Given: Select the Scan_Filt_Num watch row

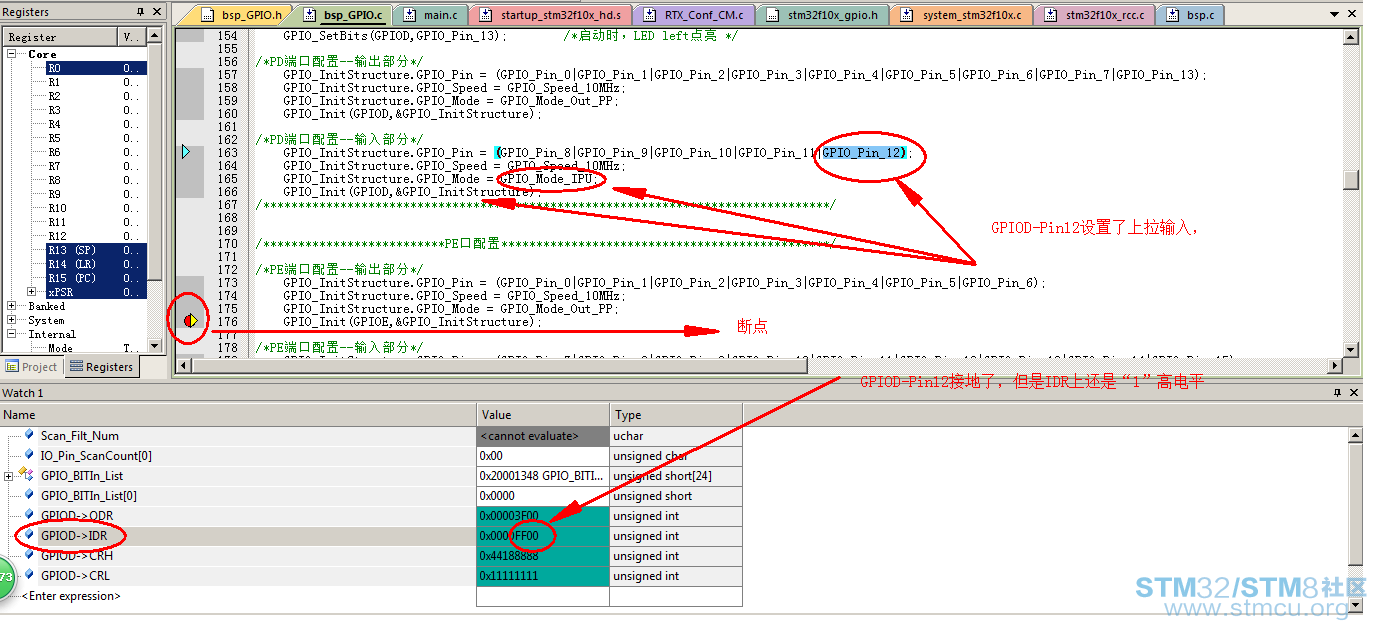Looking at the screenshot, I should [x=372, y=436].
